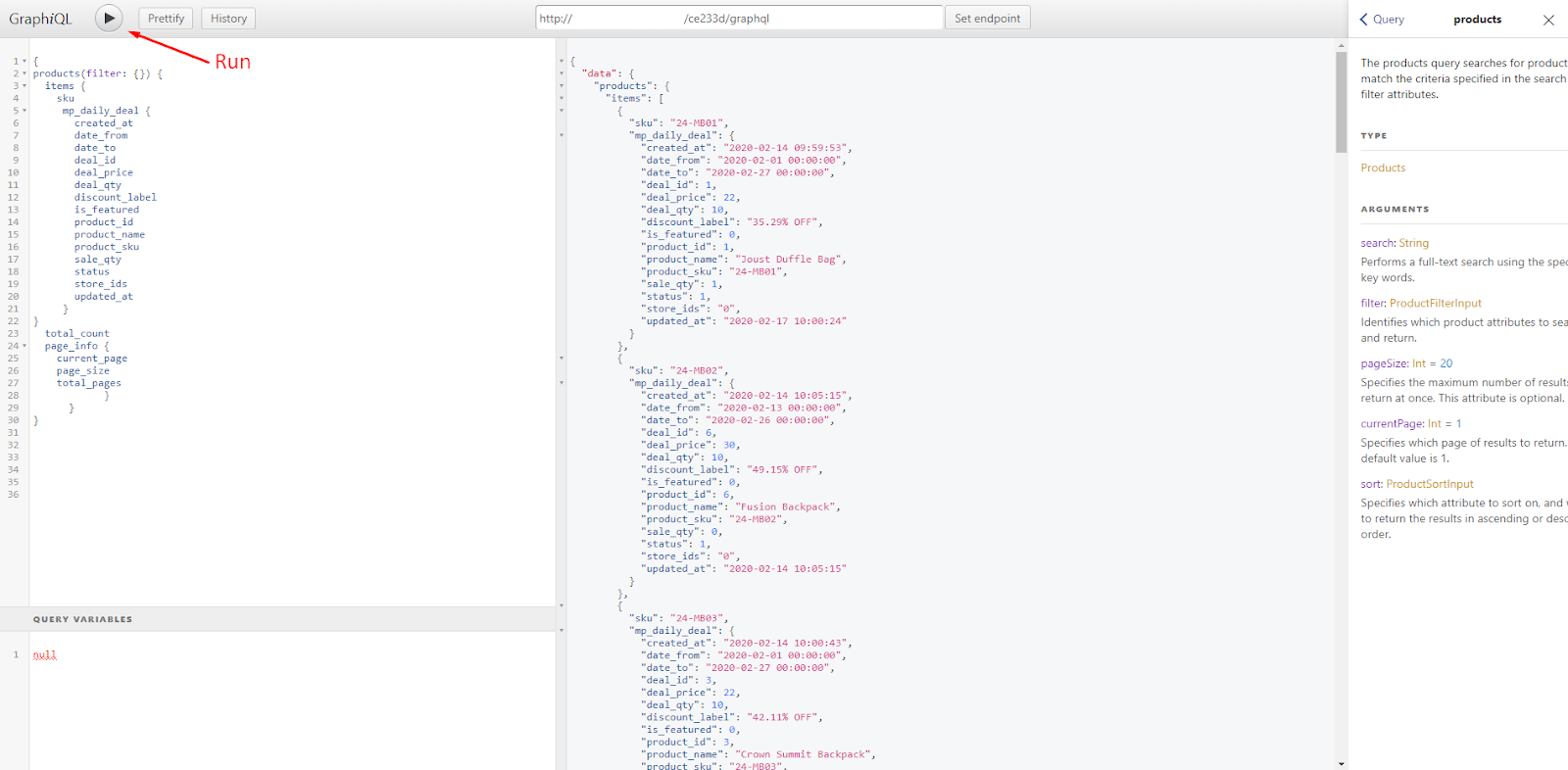Click the store_ids field in the query
Image resolution: width=1568 pixels, height=770 pixels.
[101, 284]
